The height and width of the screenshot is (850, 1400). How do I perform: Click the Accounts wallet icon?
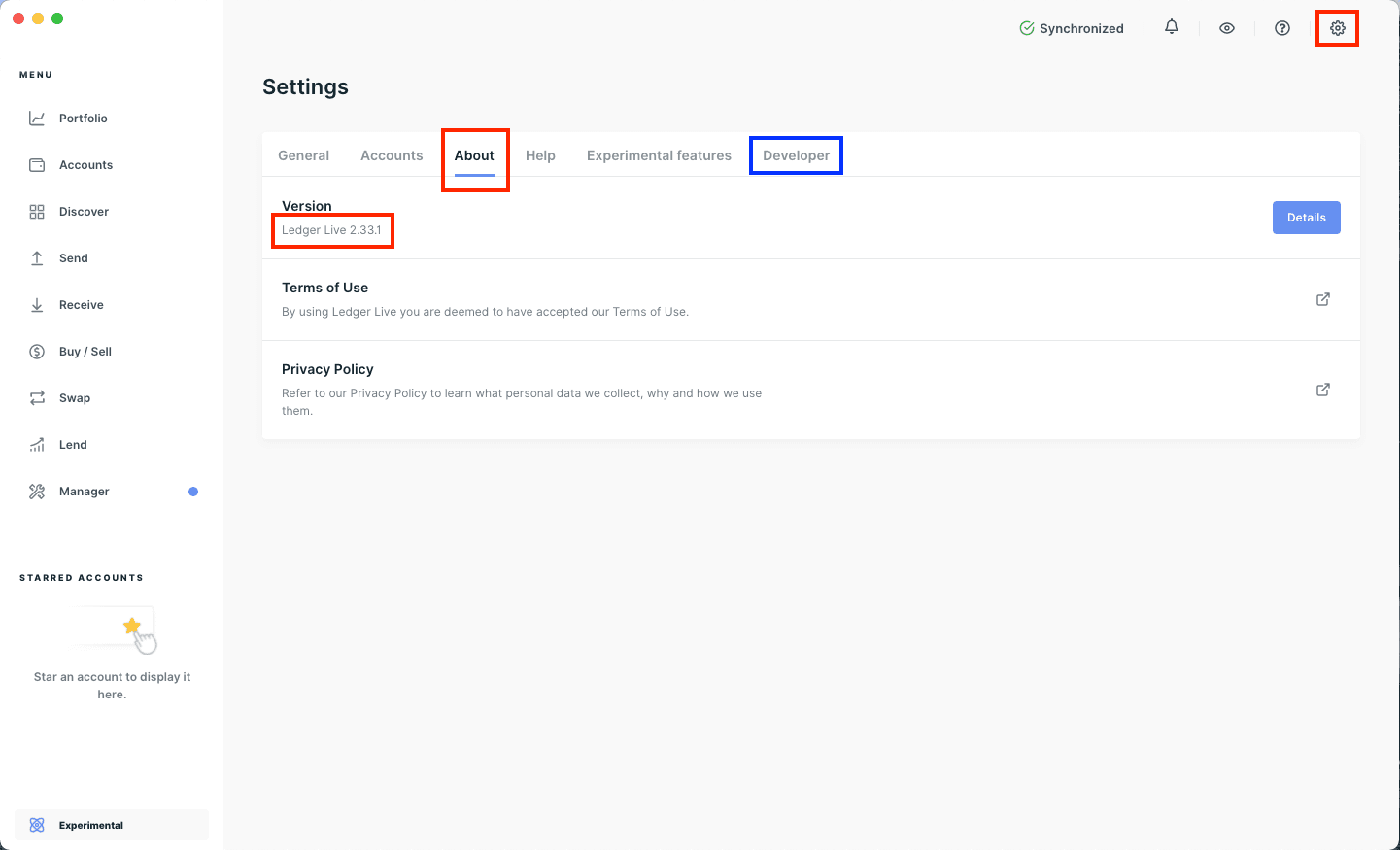[37, 165]
